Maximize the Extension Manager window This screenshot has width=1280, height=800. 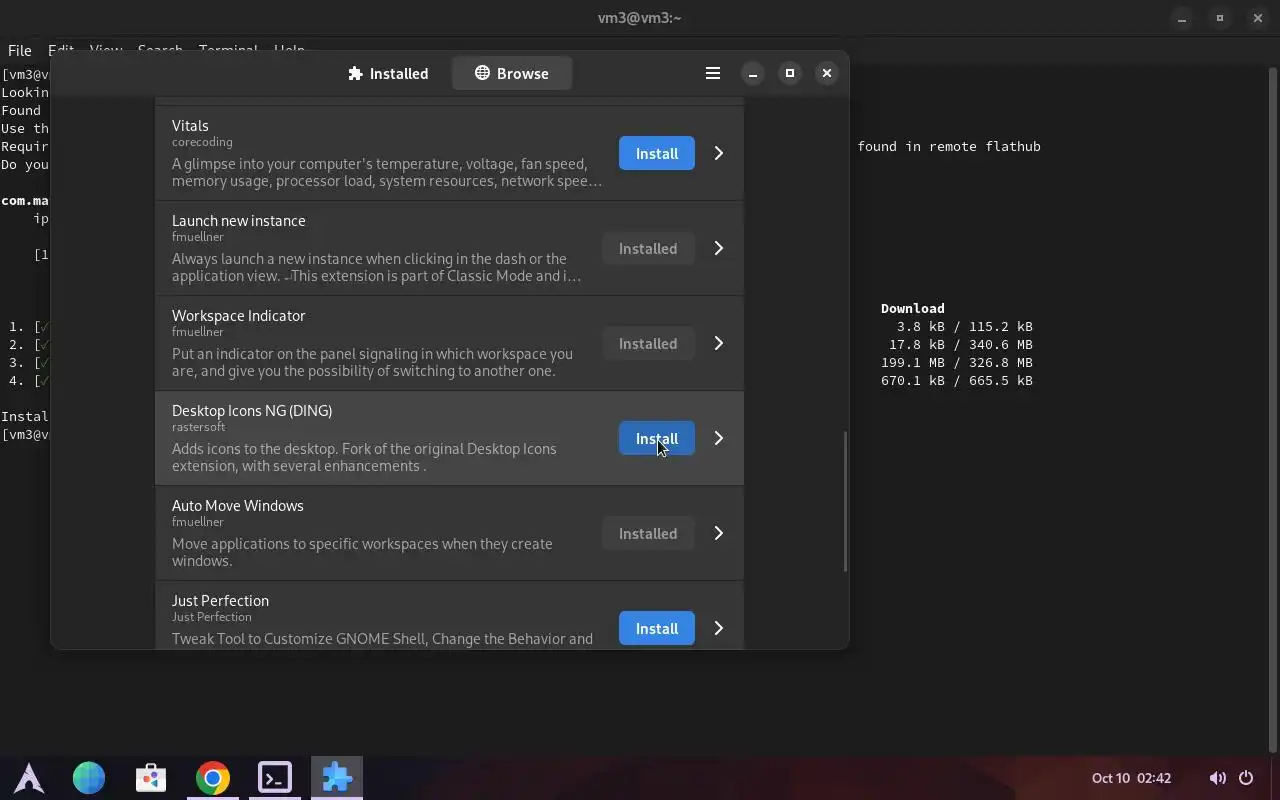pyautogui.click(x=790, y=73)
